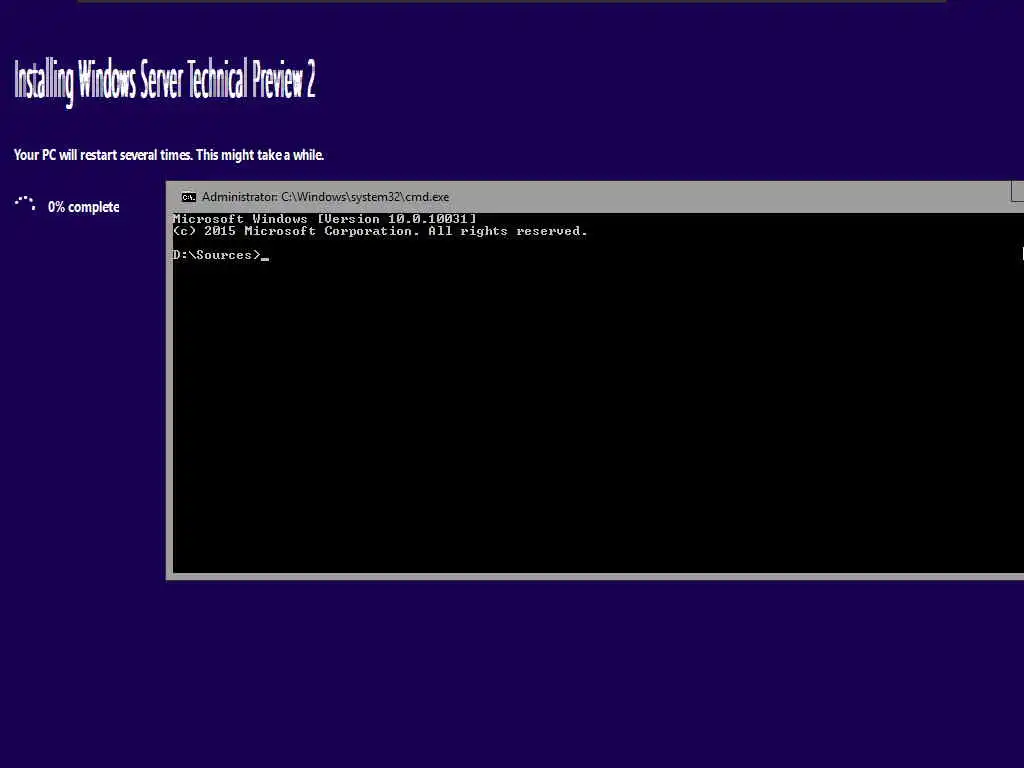Click the 'Your PC will restart several times' message
Image resolution: width=1024 pixels, height=768 pixels.
click(169, 155)
